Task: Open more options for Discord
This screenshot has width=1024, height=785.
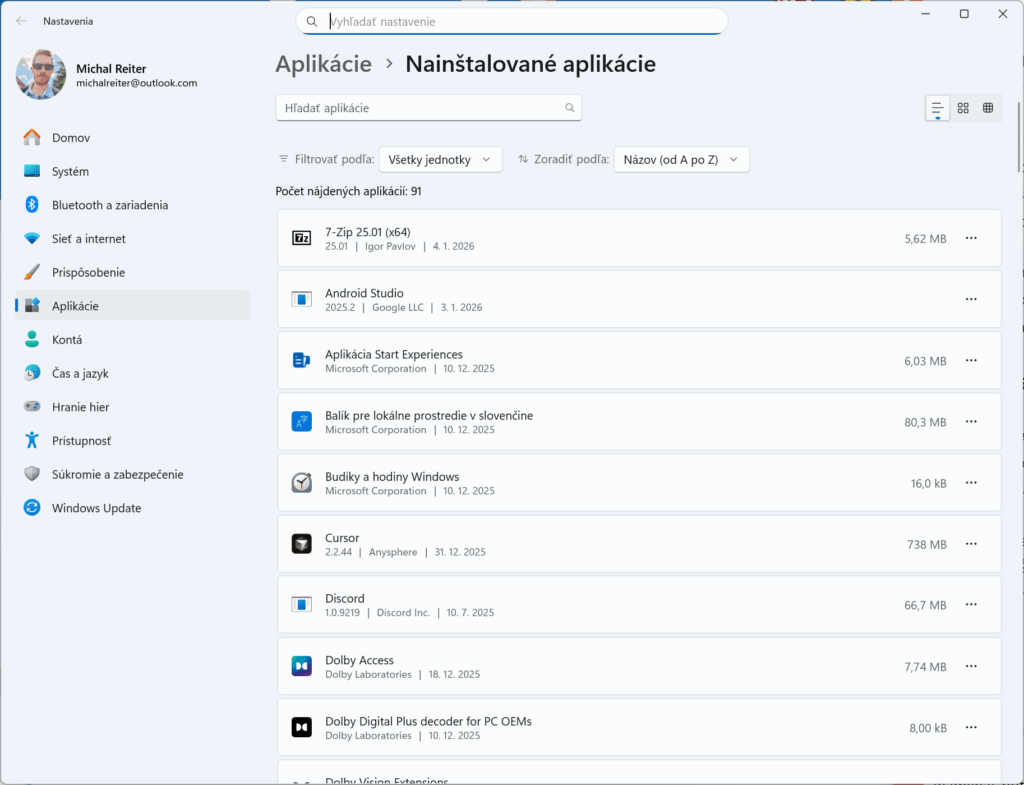Action: click(x=970, y=604)
